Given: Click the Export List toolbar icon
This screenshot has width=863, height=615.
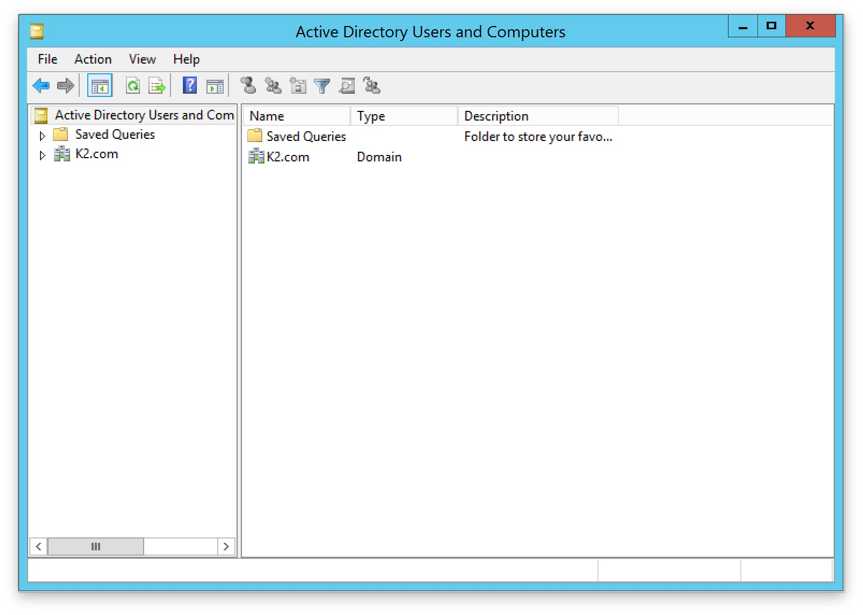Looking at the screenshot, I should coord(157,86).
